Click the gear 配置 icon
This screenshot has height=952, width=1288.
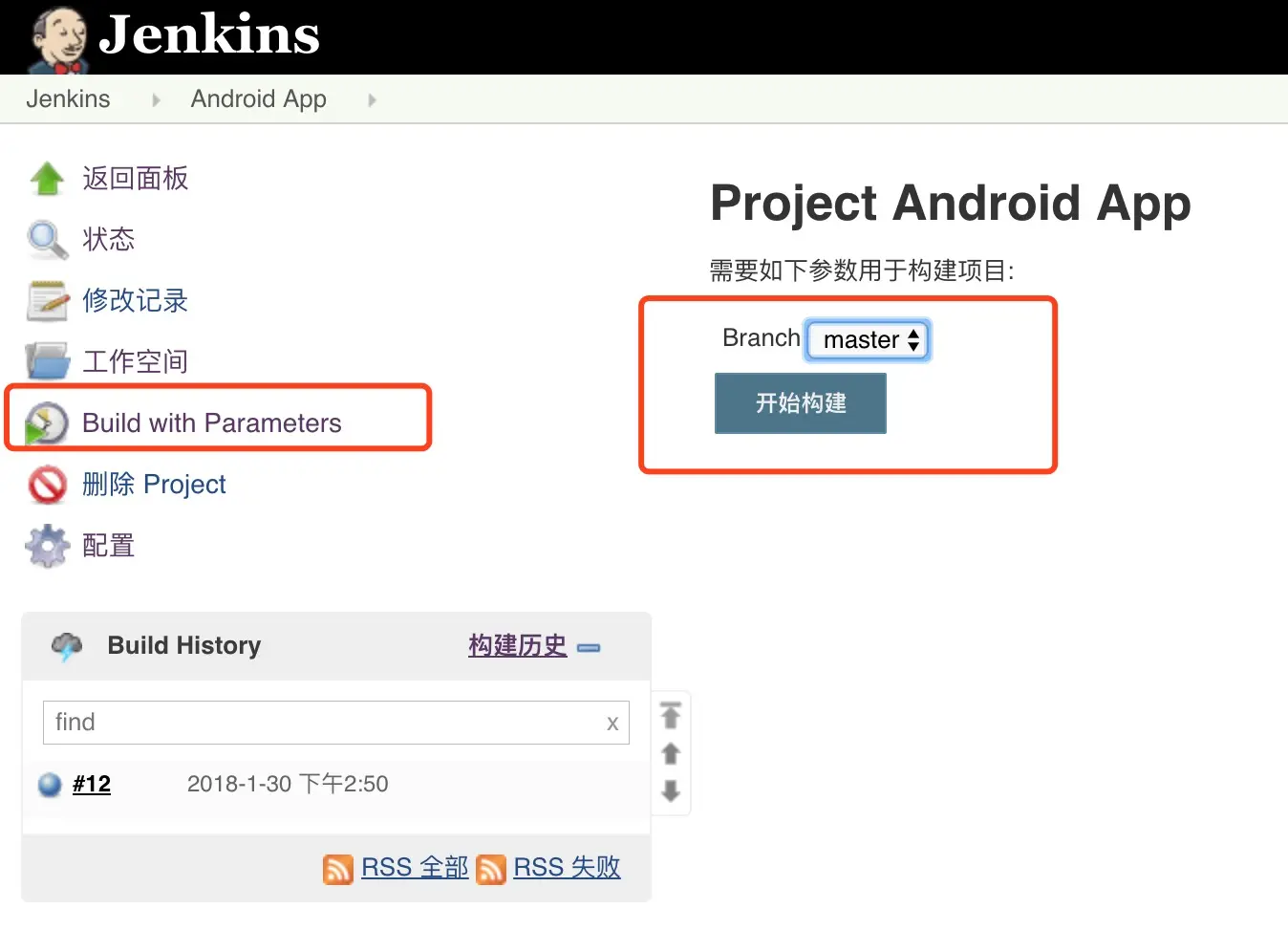48,546
